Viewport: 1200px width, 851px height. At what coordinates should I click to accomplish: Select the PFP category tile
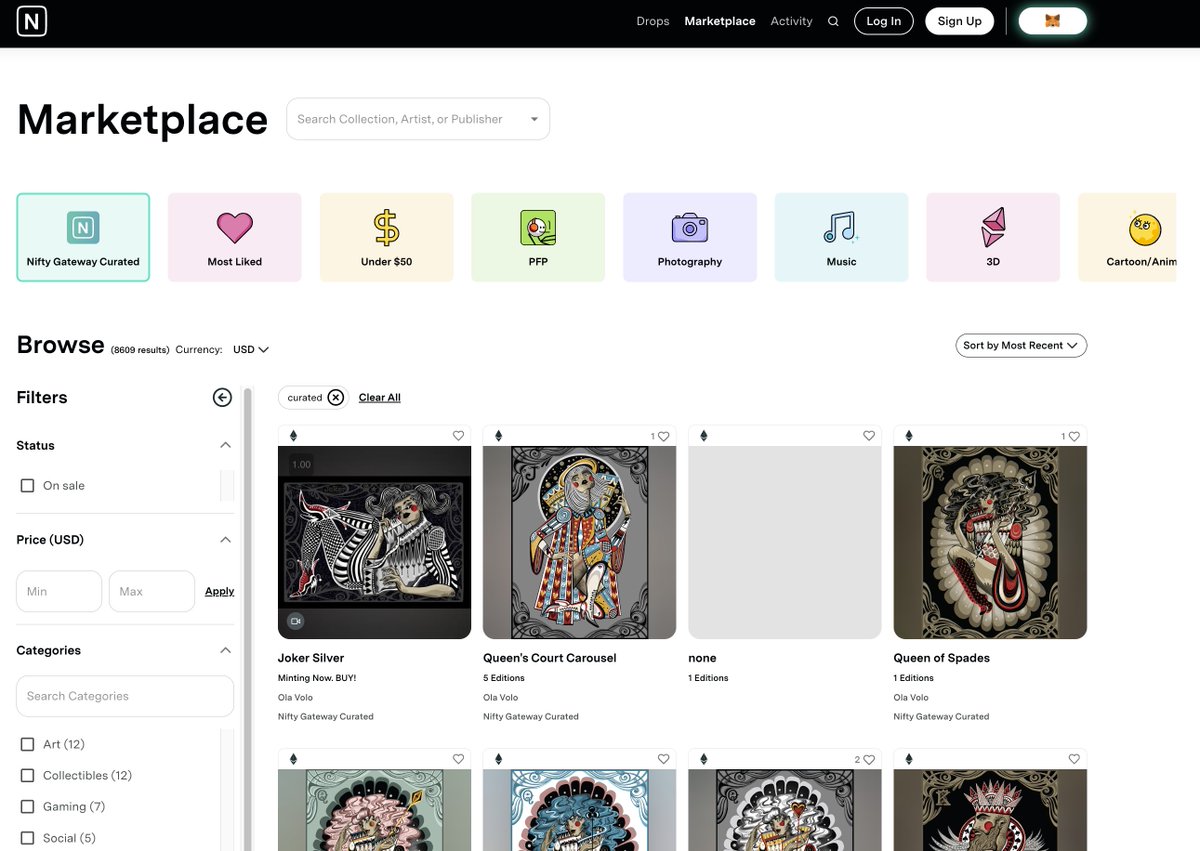(x=538, y=238)
